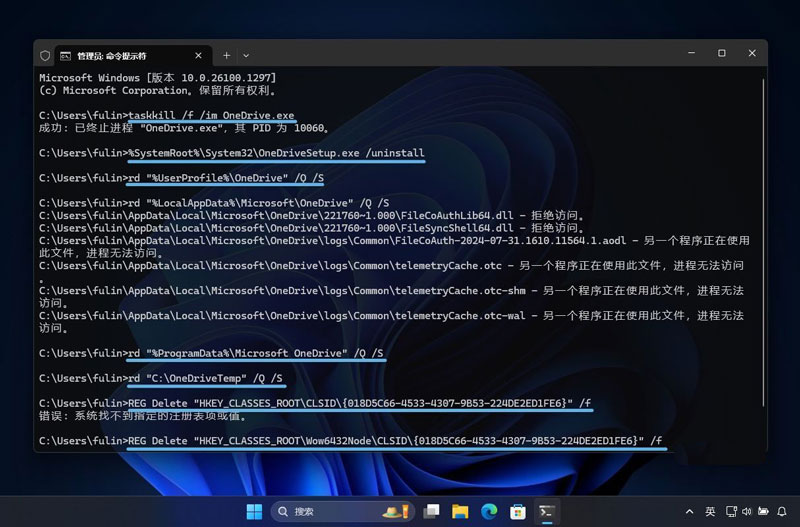The image size is (800, 527).
Task: Open the Windows Start menu
Action: tap(254, 511)
